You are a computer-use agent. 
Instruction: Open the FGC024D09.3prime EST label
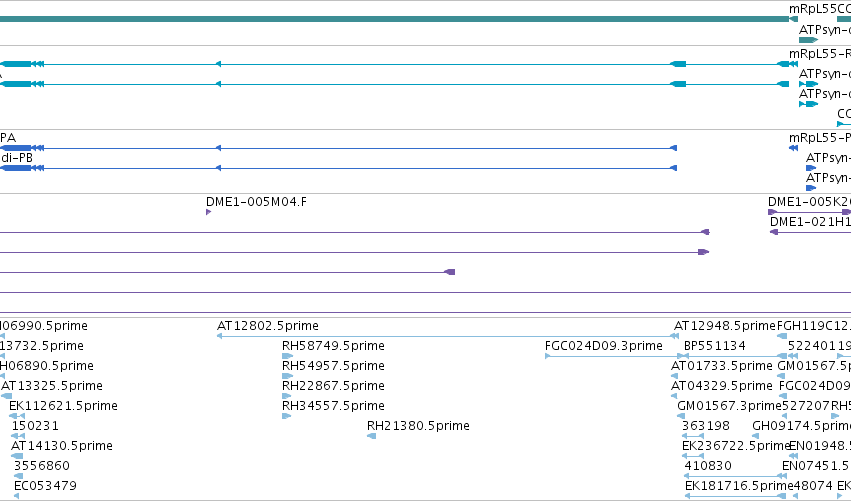click(x=604, y=346)
